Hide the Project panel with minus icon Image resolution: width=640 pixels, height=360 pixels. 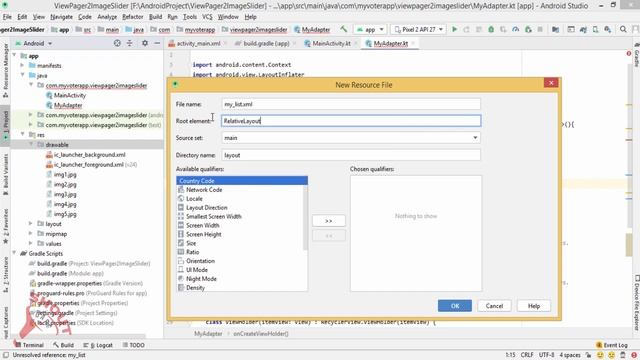click(x=157, y=43)
